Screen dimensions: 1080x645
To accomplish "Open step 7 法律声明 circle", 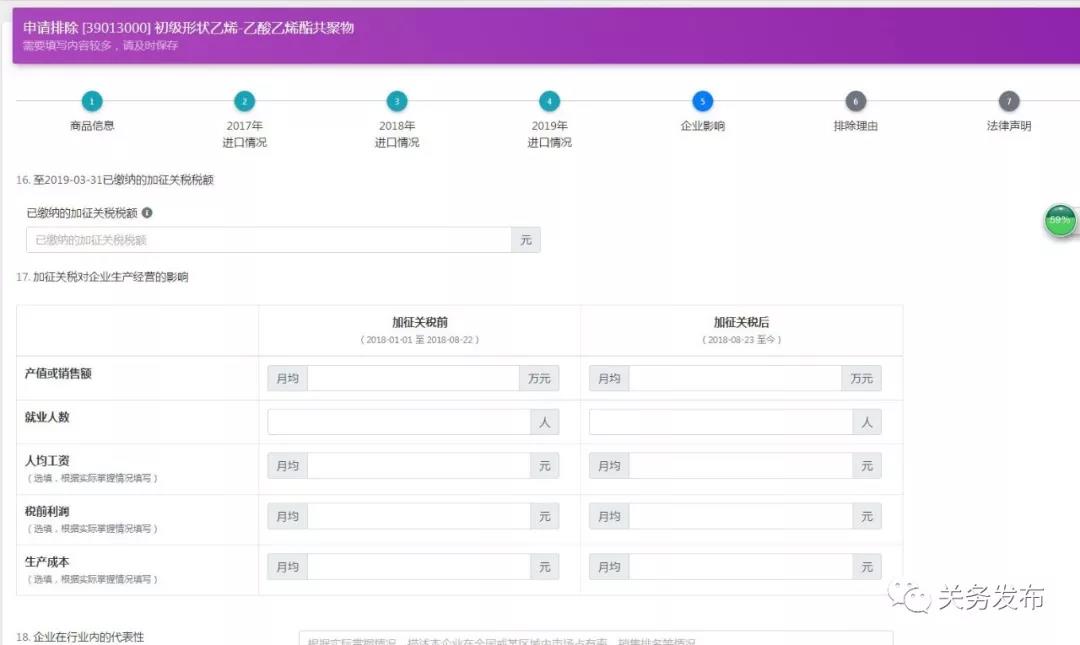I will [1008, 101].
